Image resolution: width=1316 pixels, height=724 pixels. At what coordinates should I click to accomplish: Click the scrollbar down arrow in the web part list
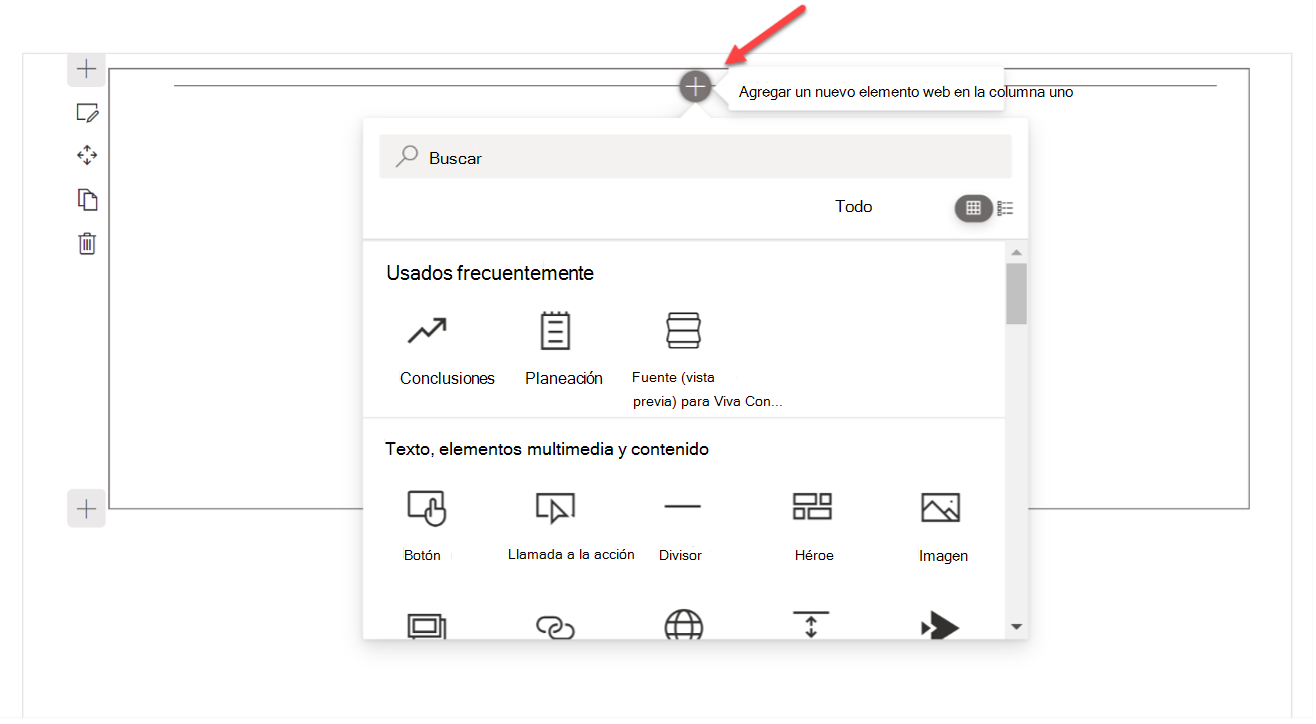point(1017,627)
